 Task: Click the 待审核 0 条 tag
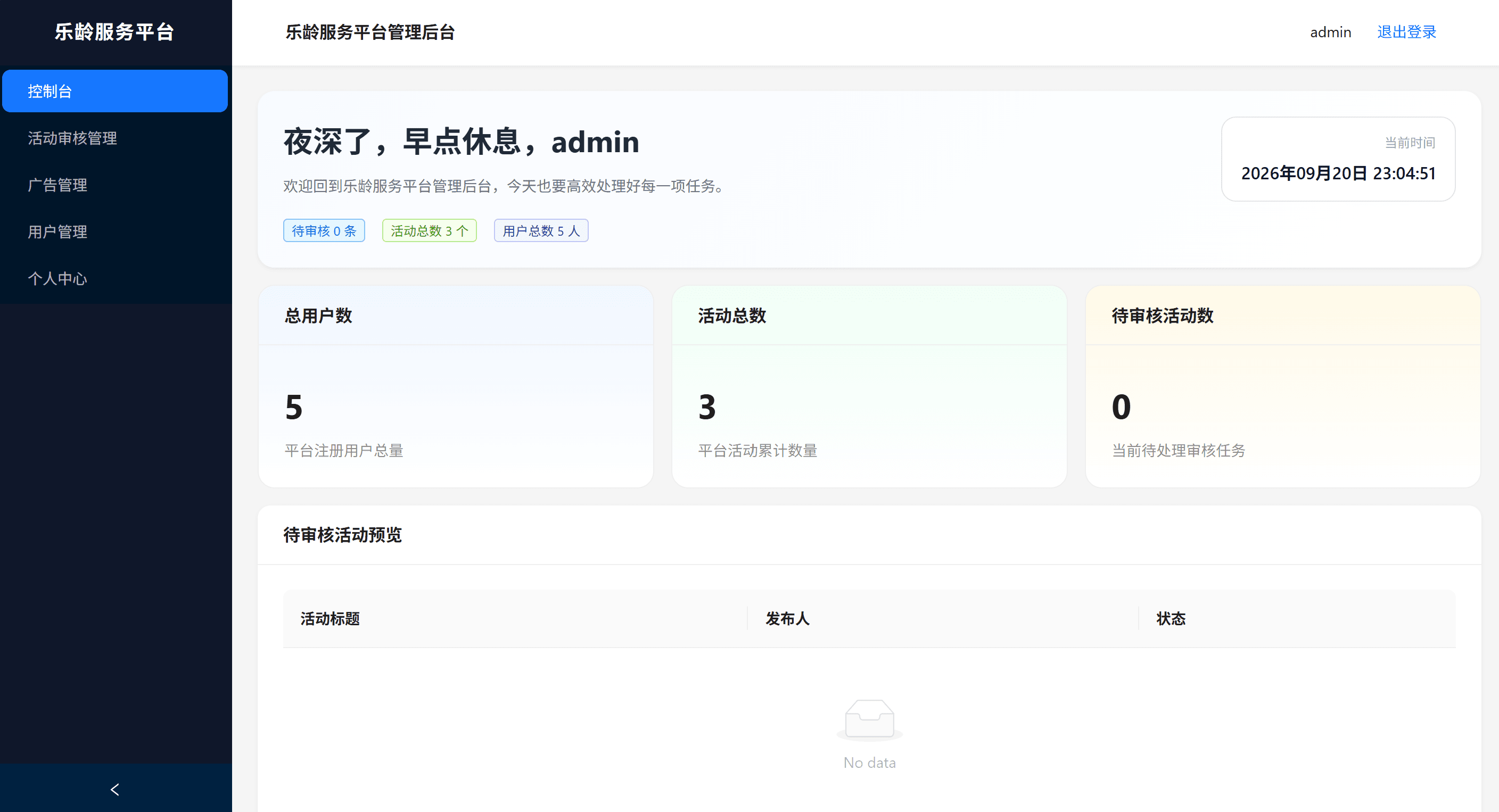coord(324,230)
